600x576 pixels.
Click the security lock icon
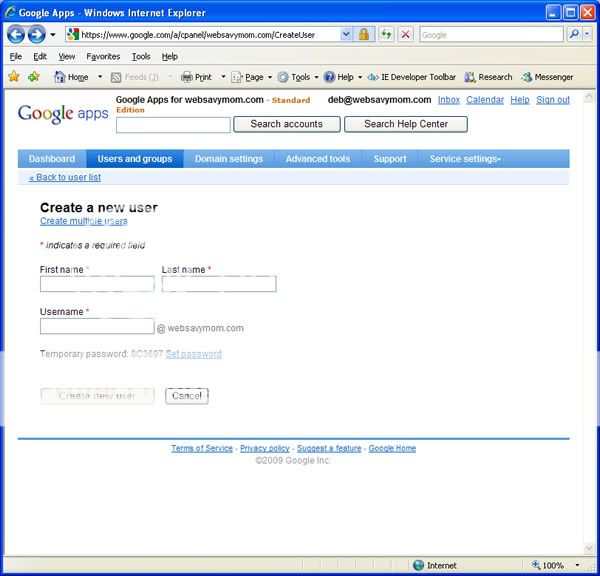tap(364, 35)
